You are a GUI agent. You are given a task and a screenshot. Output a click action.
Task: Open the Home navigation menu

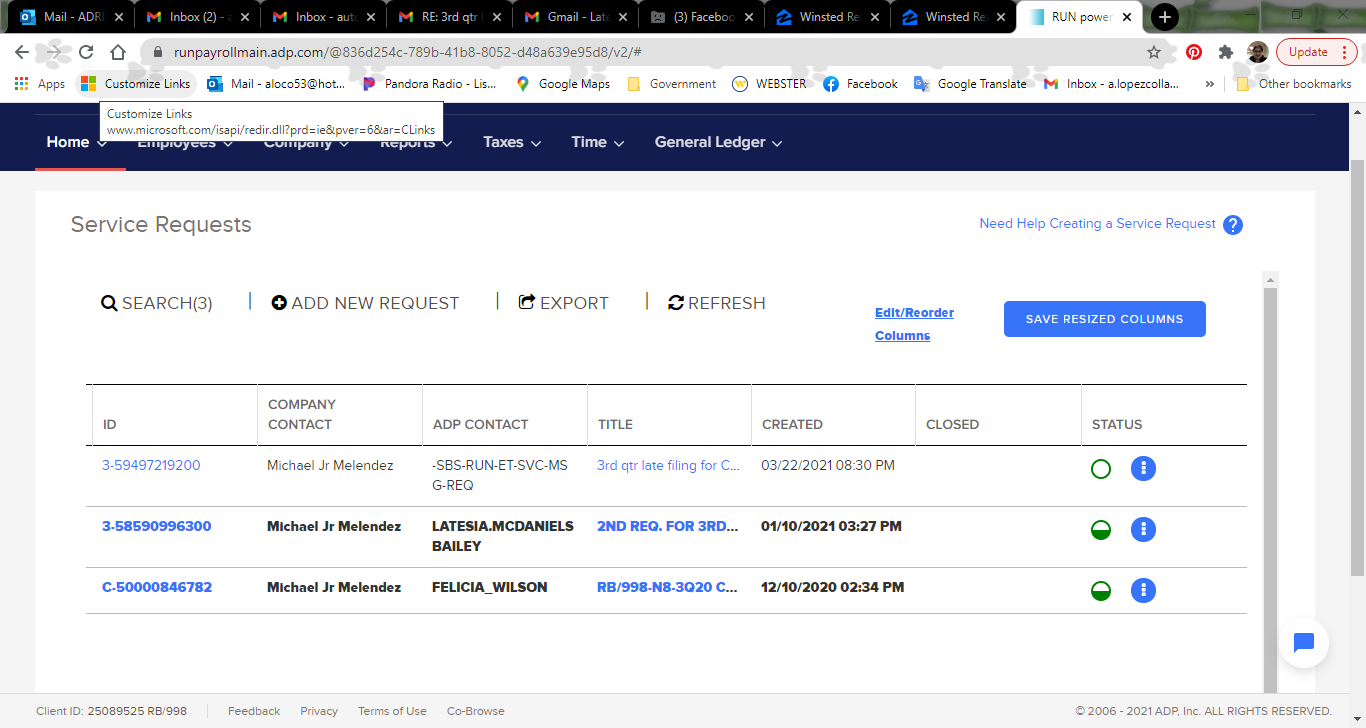click(76, 142)
